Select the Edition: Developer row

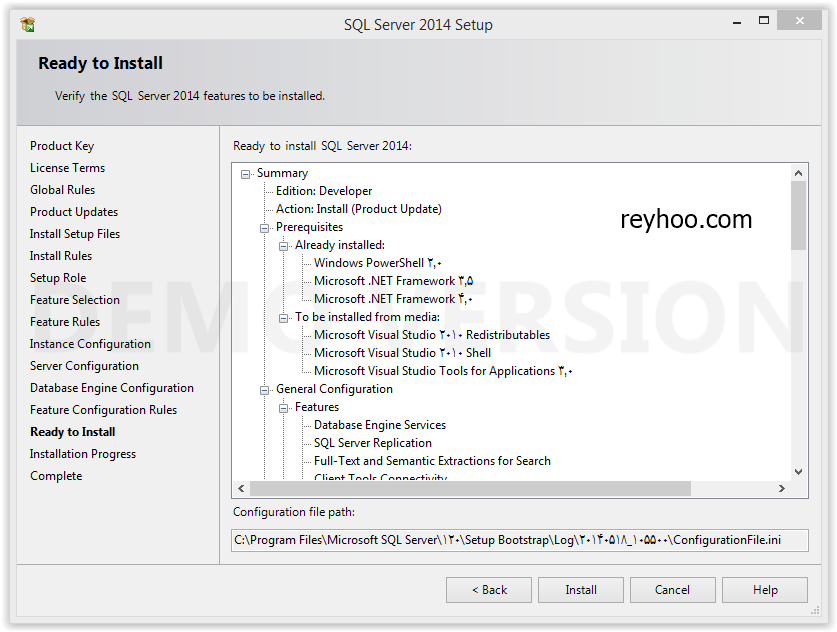click(x=324, y=191)
